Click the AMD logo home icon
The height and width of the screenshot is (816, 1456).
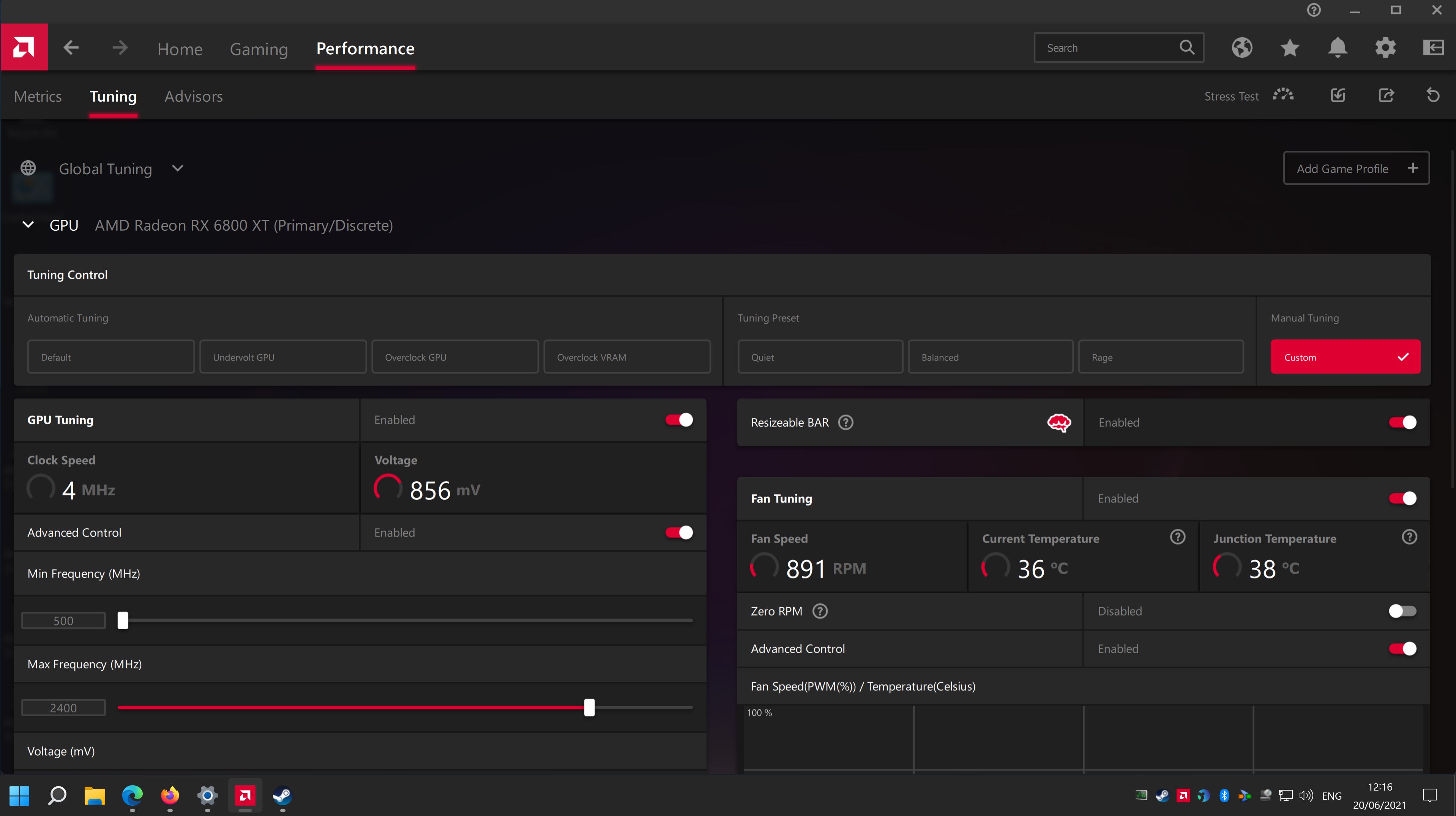(x=24, y=47)
